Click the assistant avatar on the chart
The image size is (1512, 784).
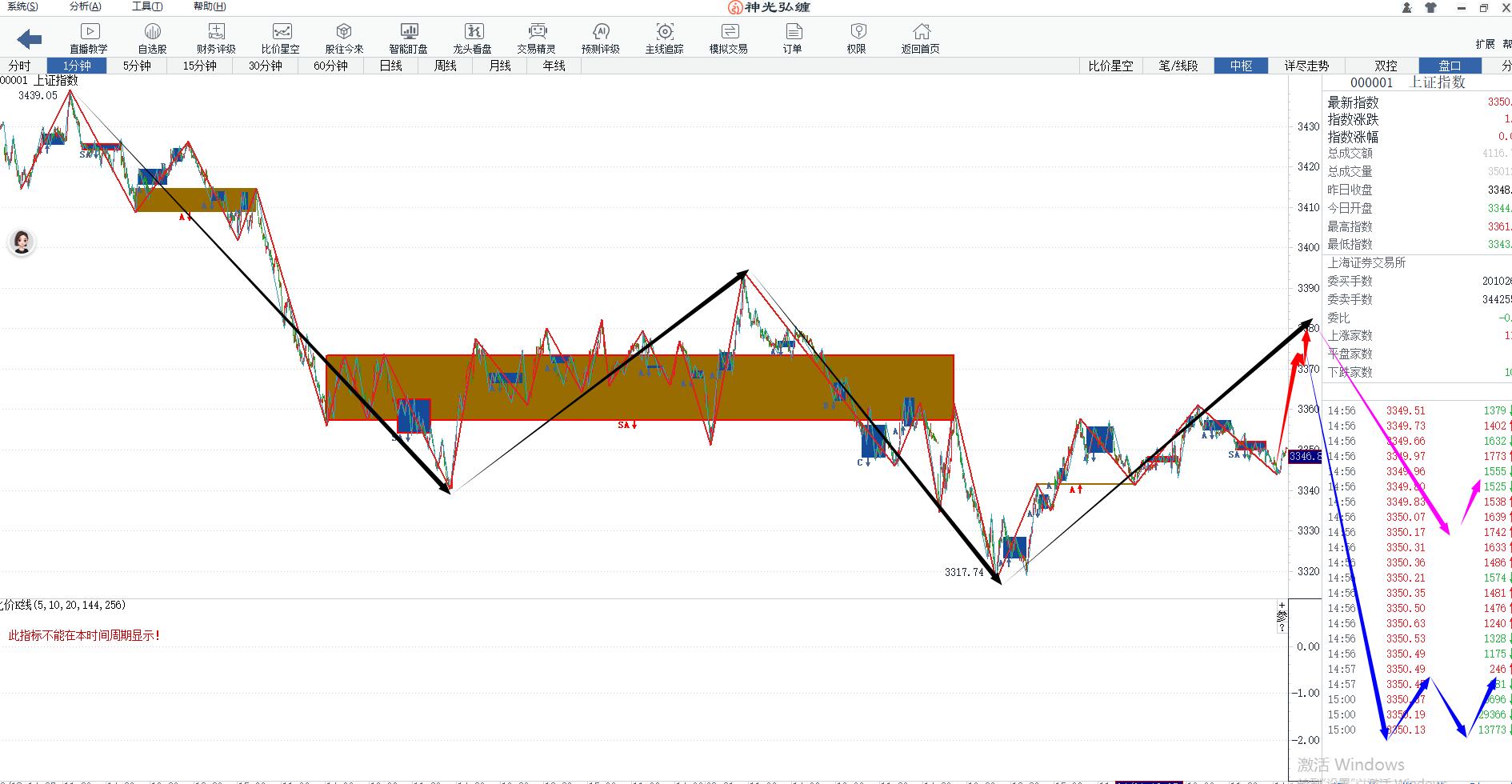pyautogui.click(x=22, y=242)
